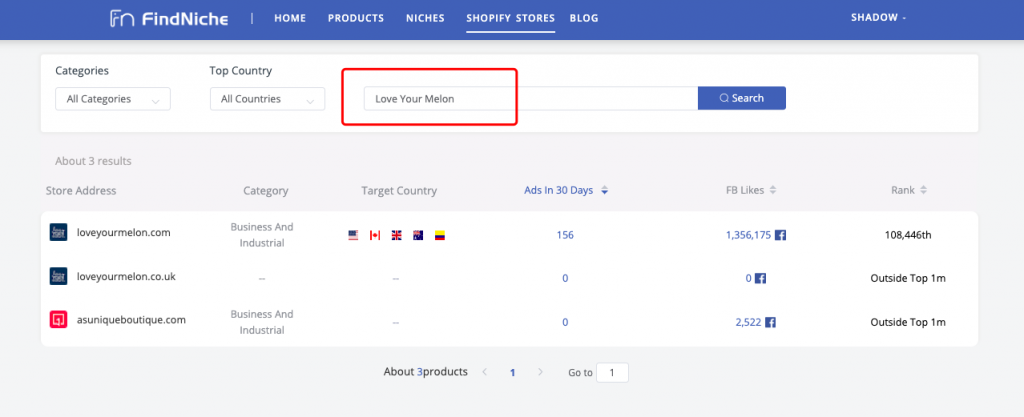
Task: Select page 1 in pagination
Action: [x=513, y=373]
